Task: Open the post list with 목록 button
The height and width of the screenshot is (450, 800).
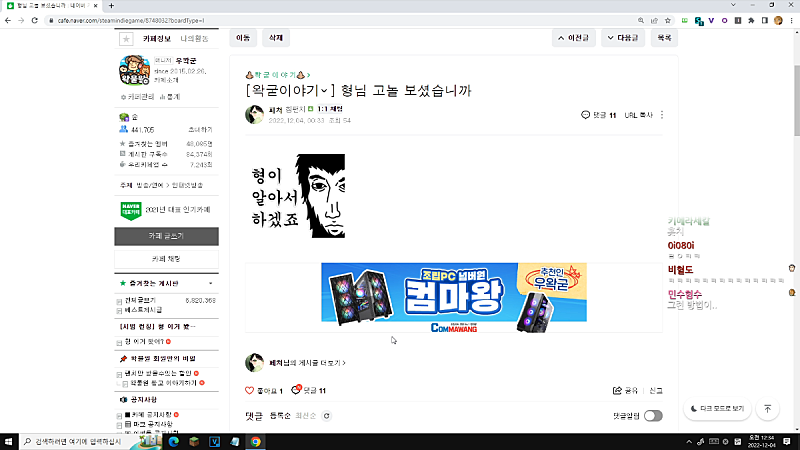Action: [x=664, y=38]
